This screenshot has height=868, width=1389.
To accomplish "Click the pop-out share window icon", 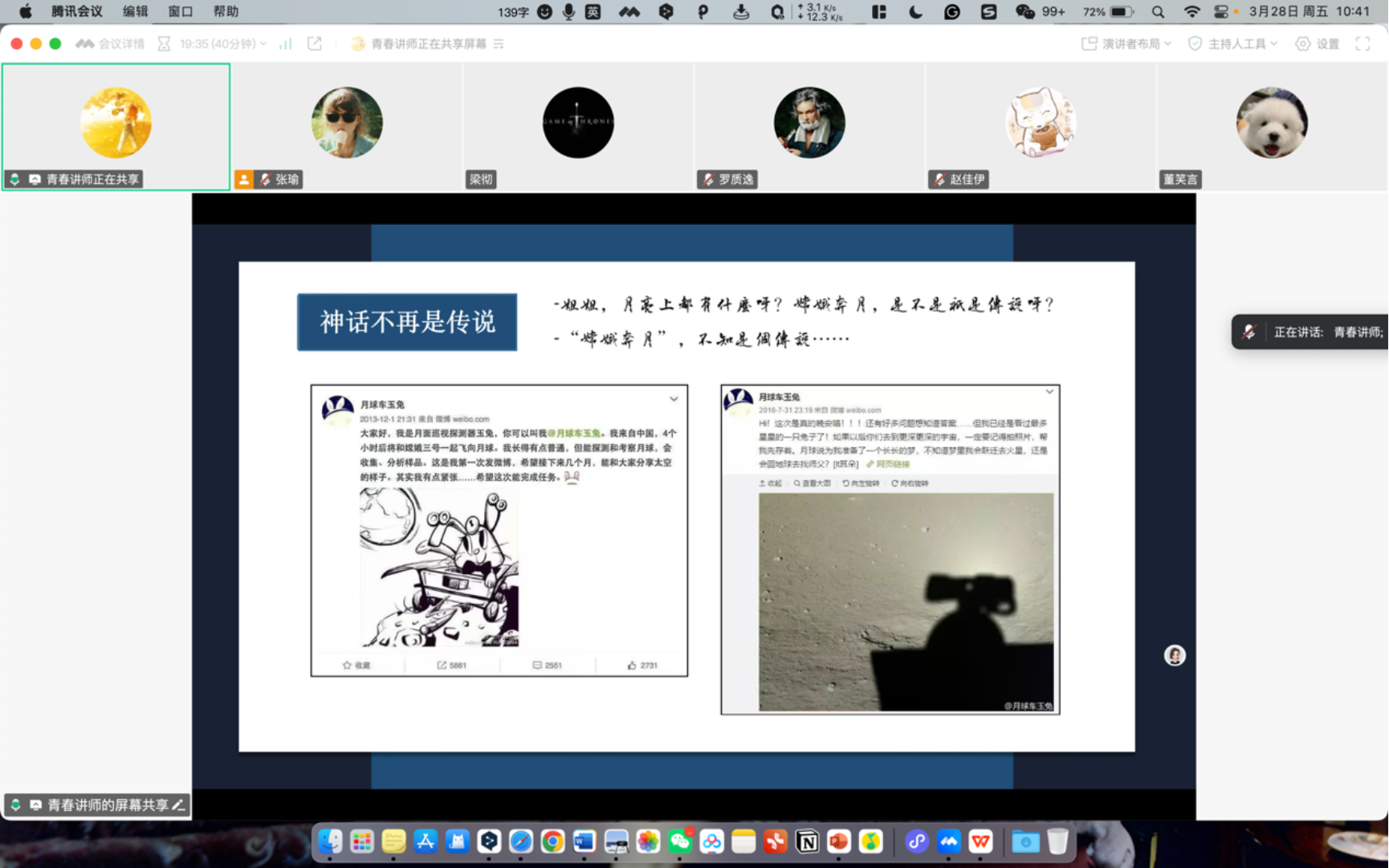I will (x=315, y=44).
